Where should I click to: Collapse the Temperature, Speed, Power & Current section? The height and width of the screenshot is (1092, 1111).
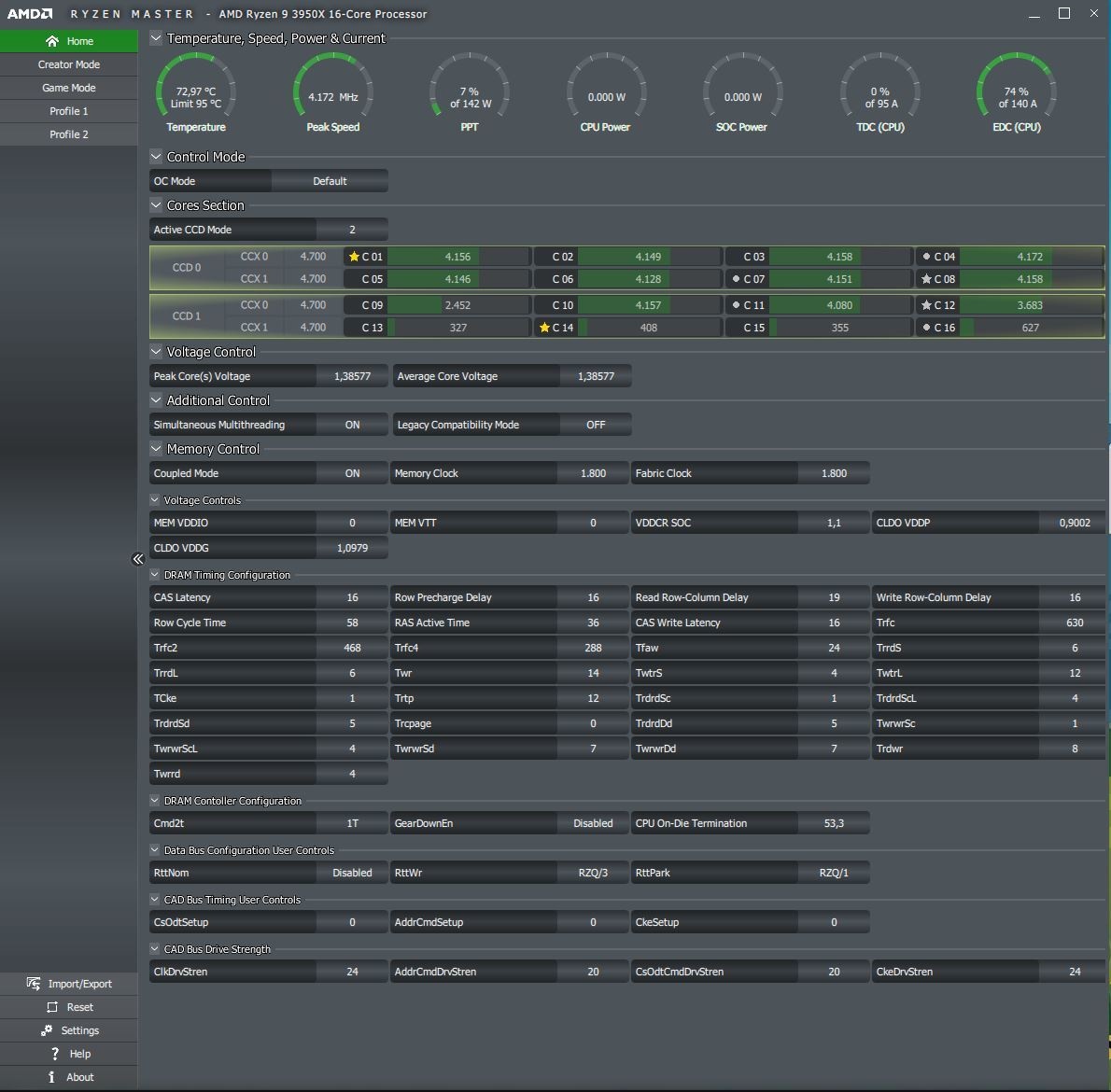pyautogui.click(x=156, y=37)
